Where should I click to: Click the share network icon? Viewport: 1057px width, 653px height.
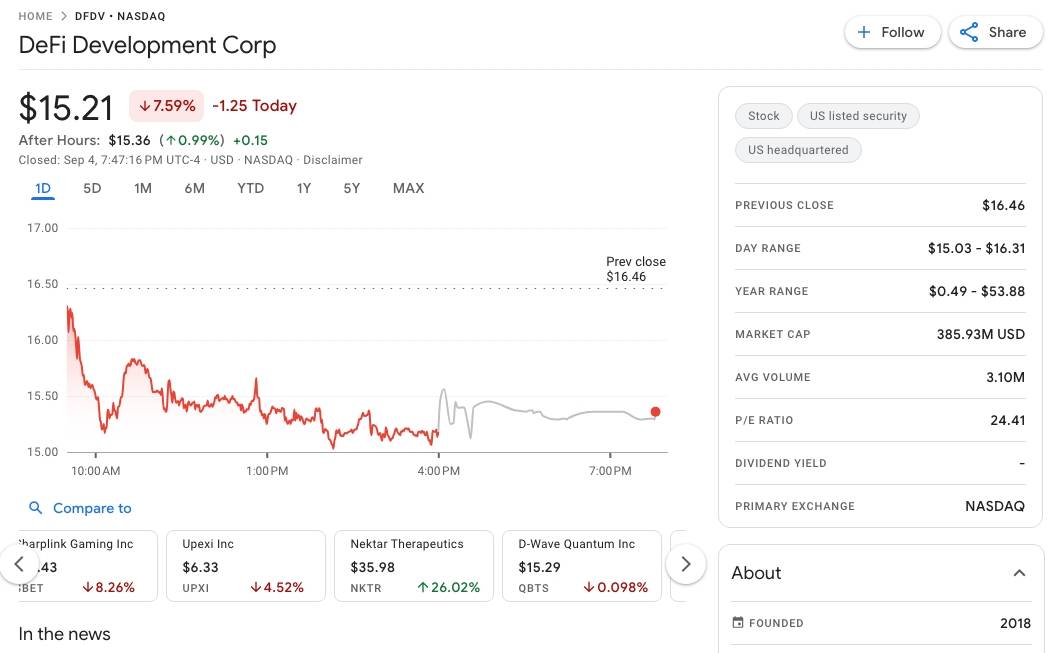click(x=969, y=32)
